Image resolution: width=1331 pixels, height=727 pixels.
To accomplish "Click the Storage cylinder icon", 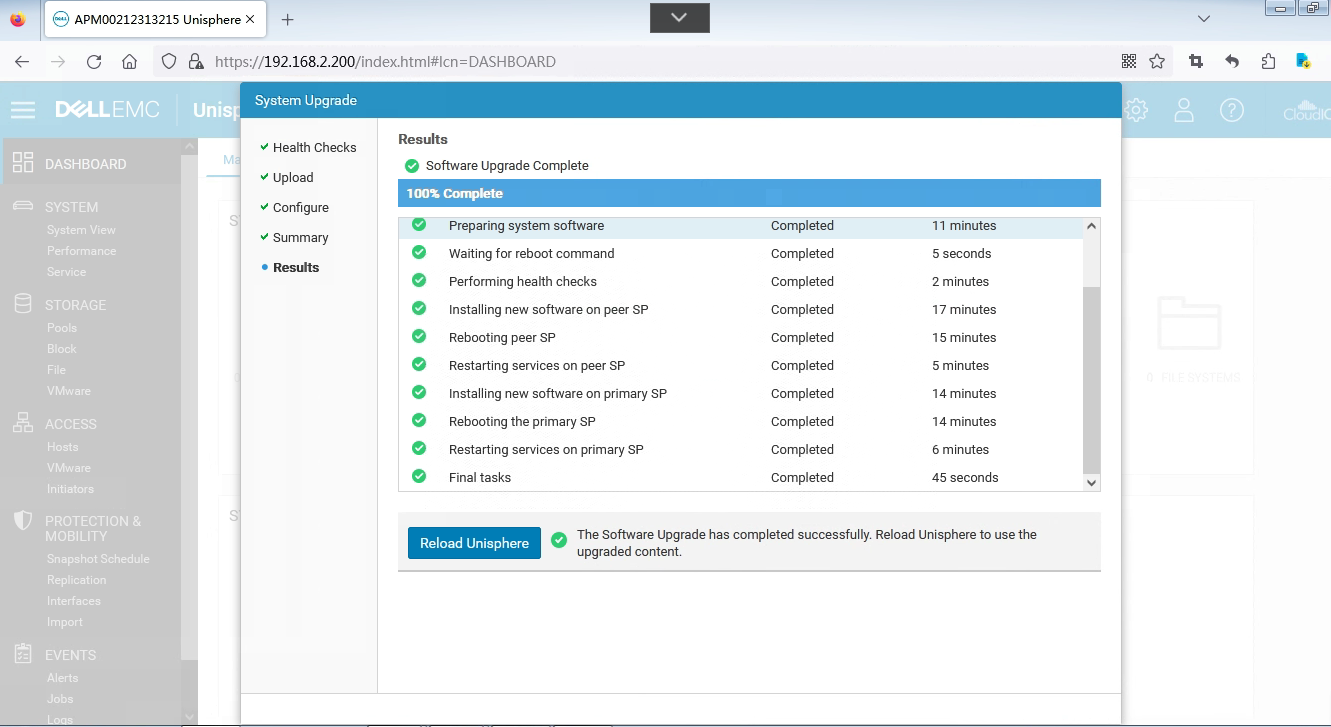I will pos(23,304).
